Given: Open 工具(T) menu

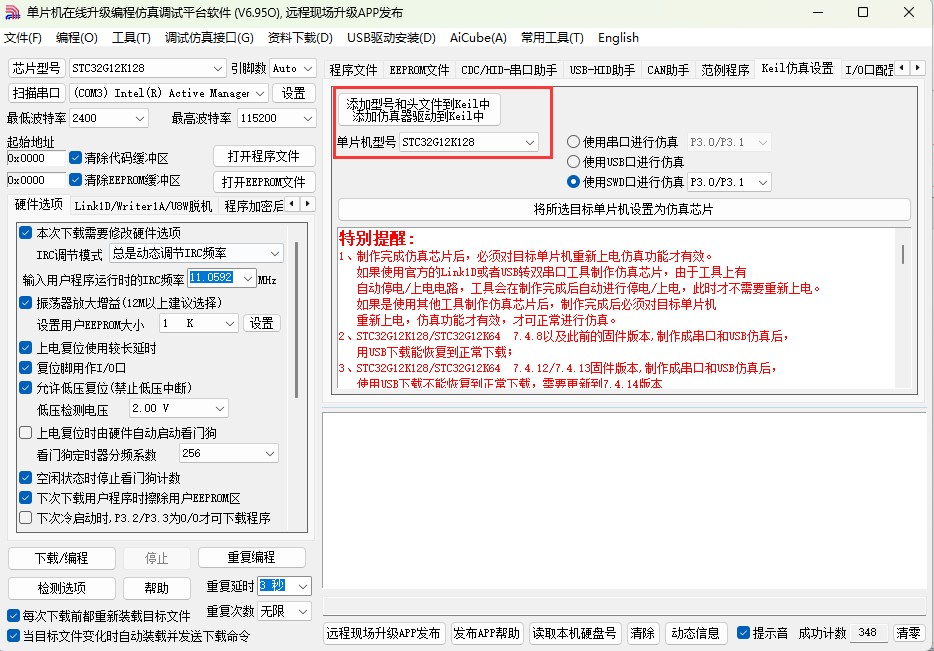Looking at the screenshot, I should (131, 38).
